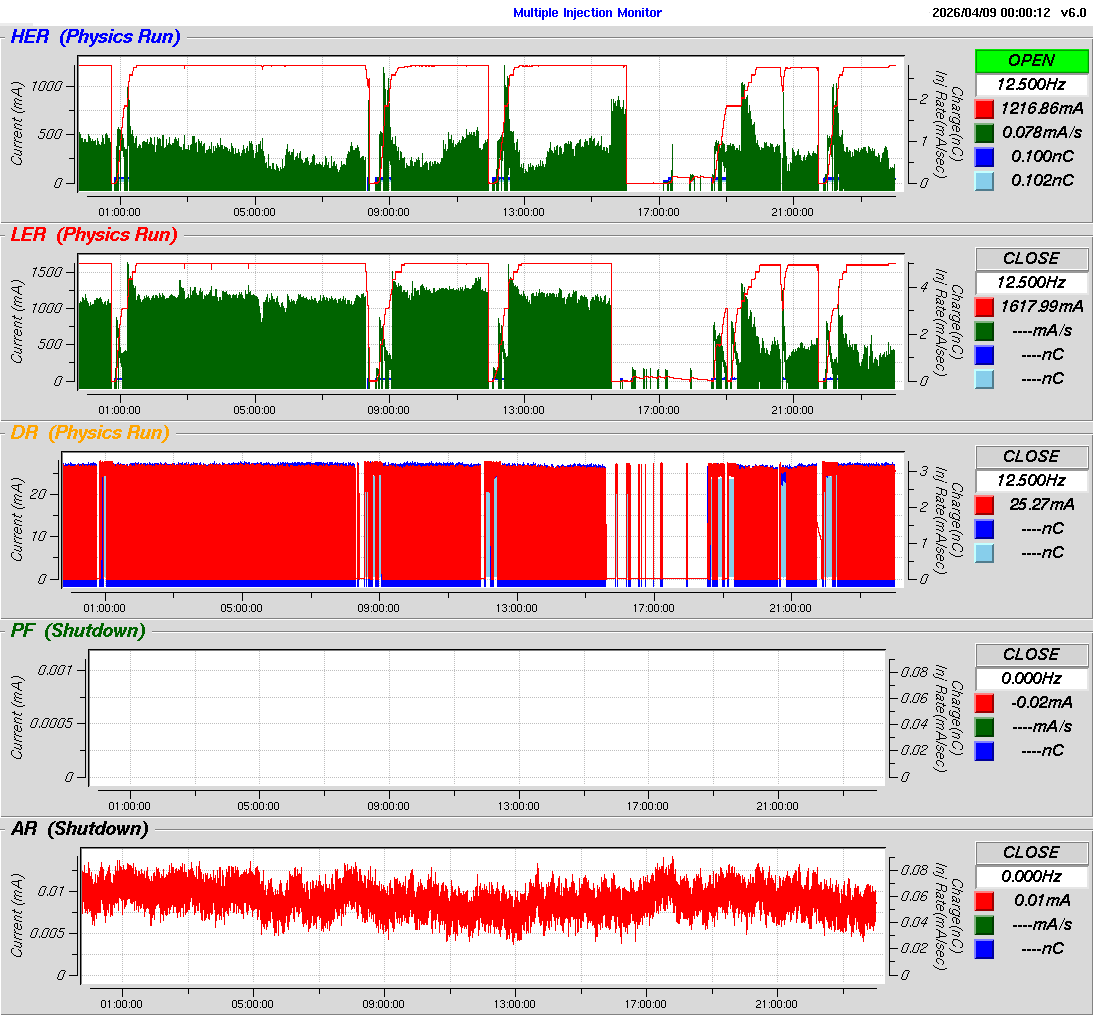Click the red swatch beside HER 1216.86mA
1093x1015 pixels.
coord(985,108)
